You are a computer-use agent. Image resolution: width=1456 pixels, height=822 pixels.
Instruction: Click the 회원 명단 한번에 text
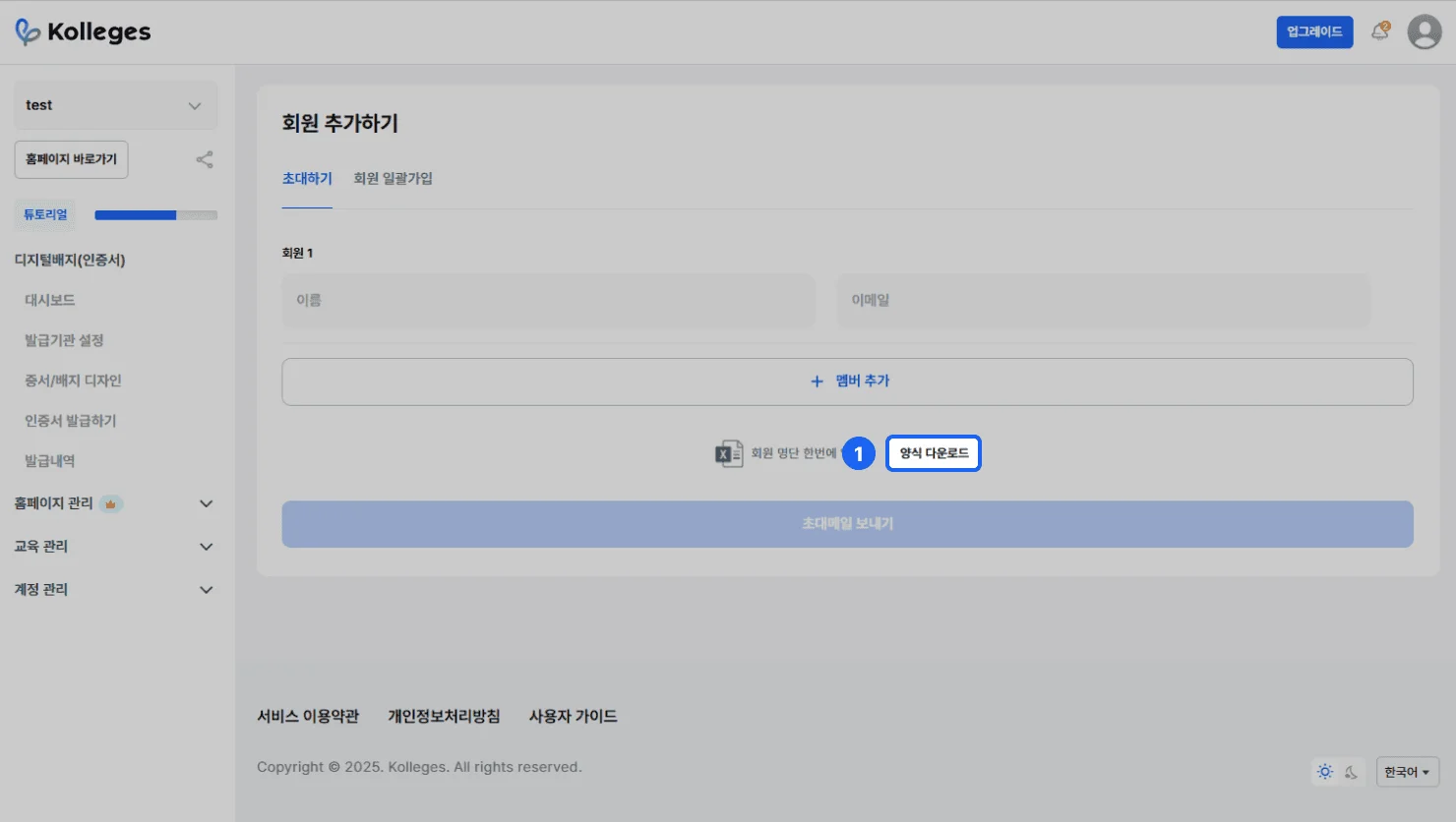794,453
